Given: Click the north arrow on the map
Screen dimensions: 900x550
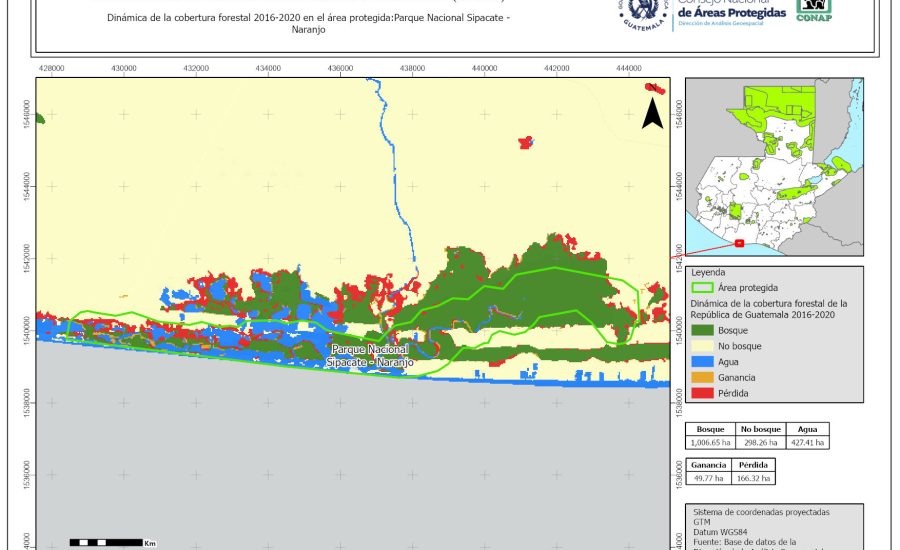Looking at the screenshot, I should point(652,113).
